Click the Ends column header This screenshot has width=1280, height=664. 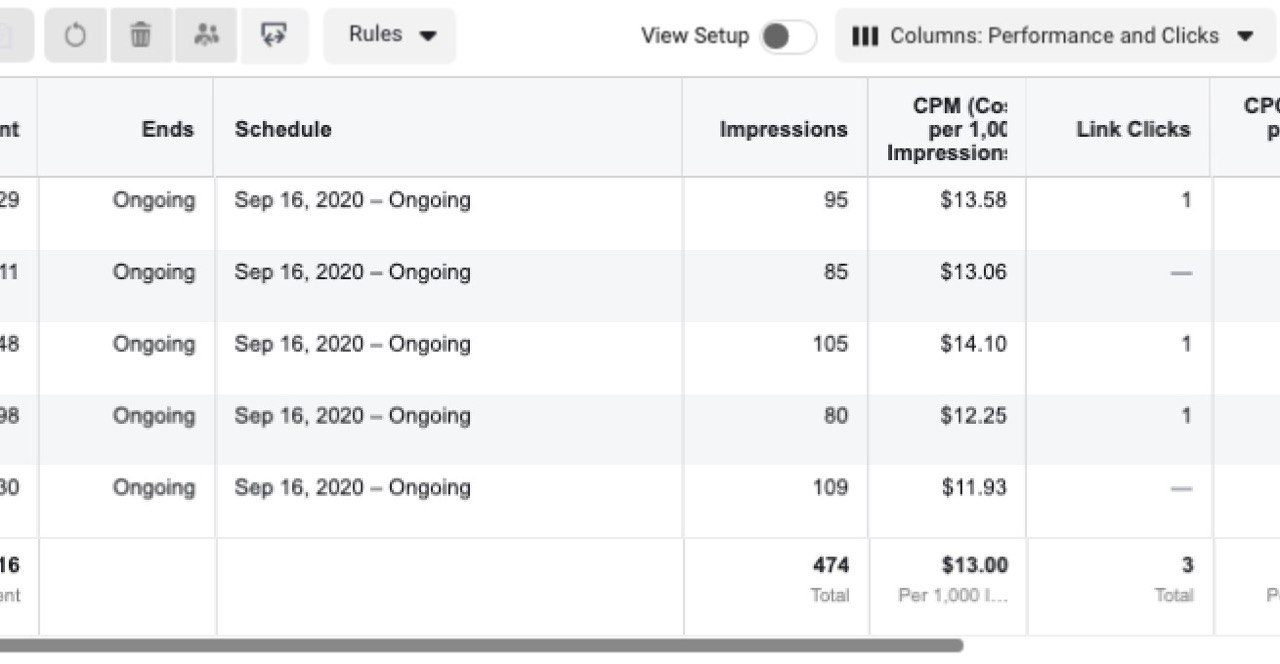(x=168, y=129)
